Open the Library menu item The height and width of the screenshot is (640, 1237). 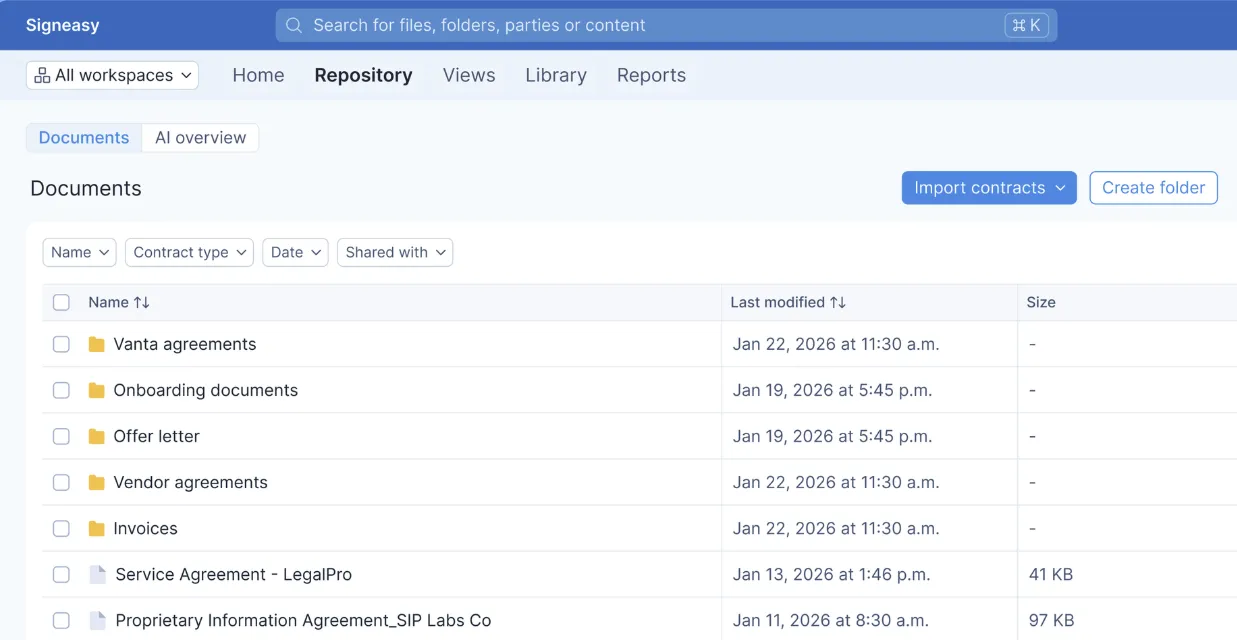point(556,75)
